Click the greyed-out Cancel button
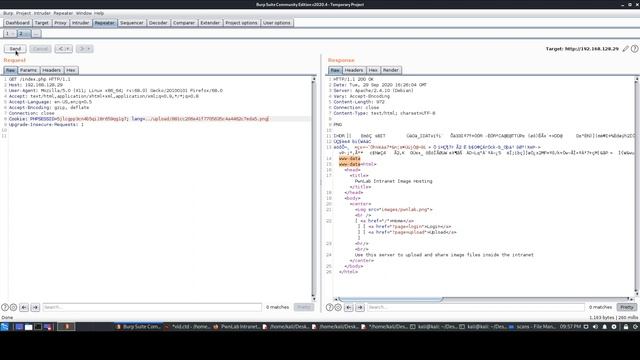The image size is (640, 360). coord(40,49)
